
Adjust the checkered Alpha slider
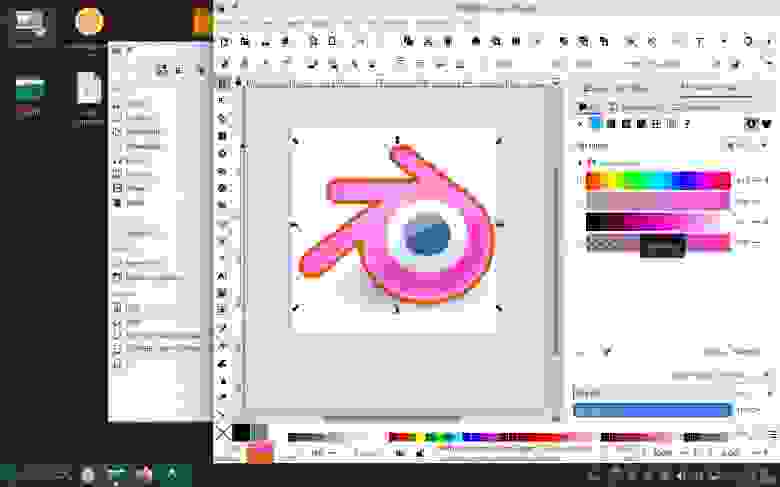coord(658,243)
